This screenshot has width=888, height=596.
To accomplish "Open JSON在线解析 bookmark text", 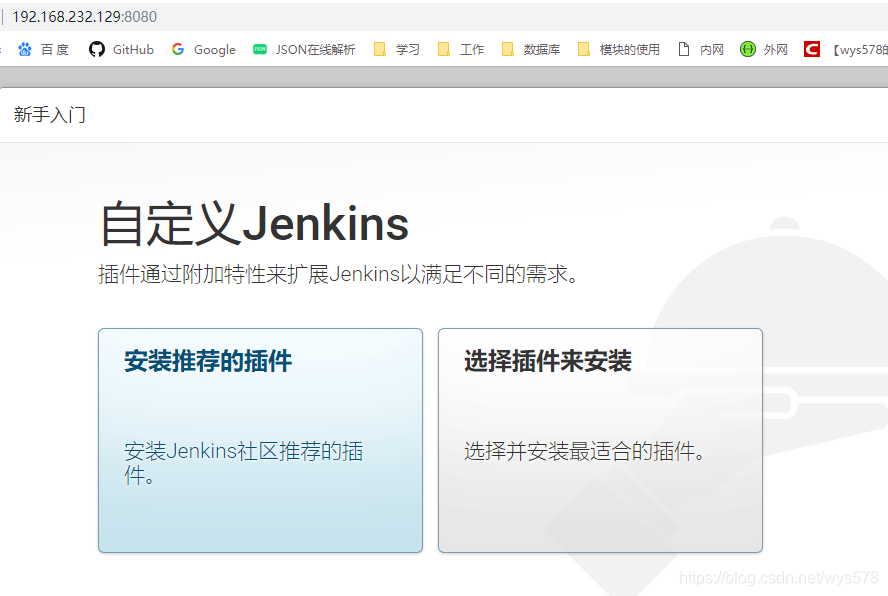I will [315, 50].
